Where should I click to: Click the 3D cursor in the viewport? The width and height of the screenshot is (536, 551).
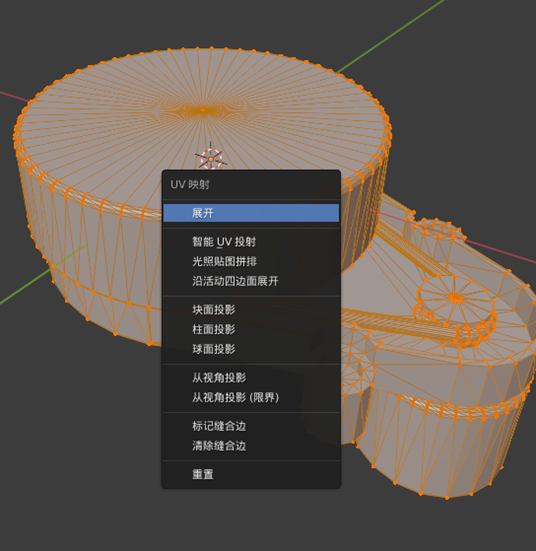click(x=211, y=159)
